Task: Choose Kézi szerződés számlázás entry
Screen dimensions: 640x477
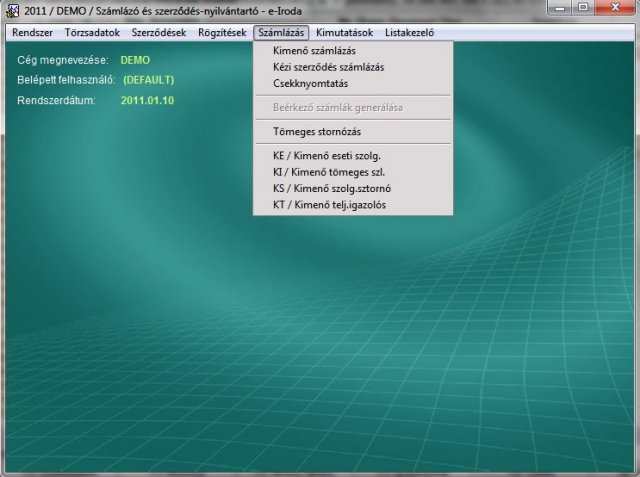Action: pos(328,67)
